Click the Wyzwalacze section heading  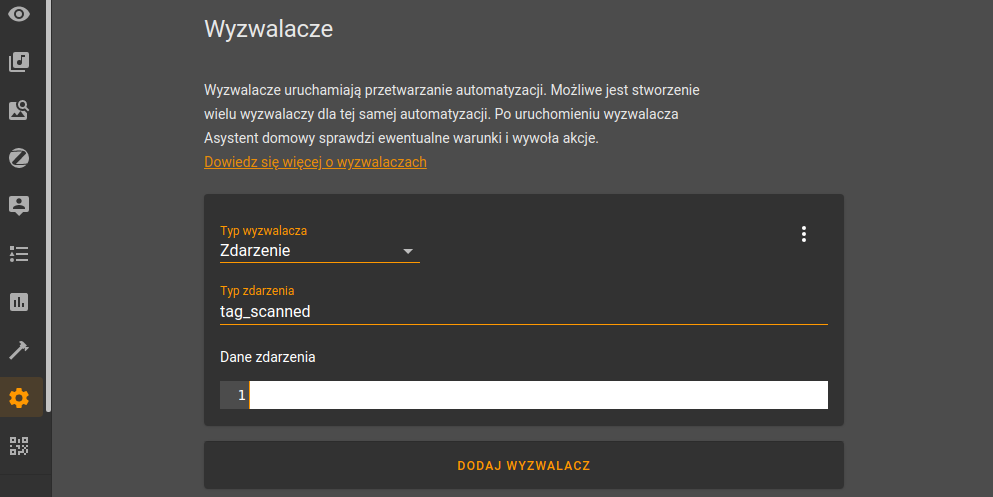[269, 28]
